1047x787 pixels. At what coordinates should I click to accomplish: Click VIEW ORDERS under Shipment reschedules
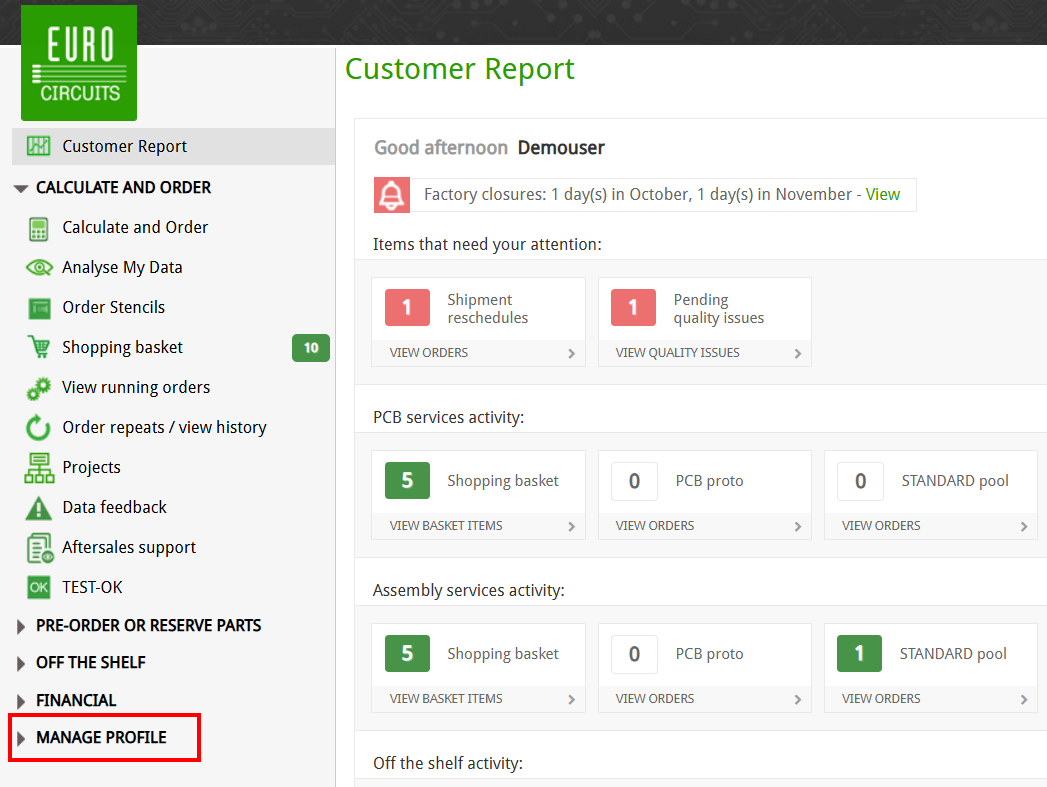tap(478, 353)
